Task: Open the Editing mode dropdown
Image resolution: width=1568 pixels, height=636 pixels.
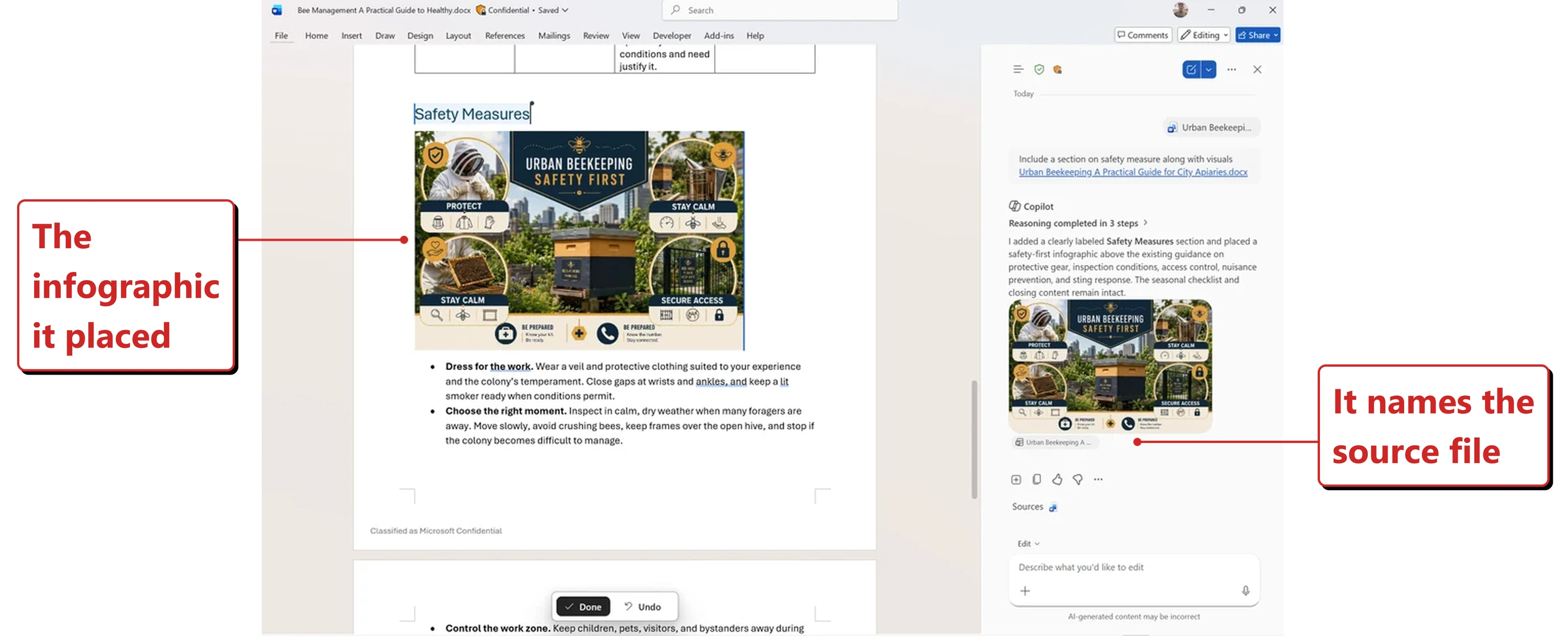Action: [1203, 35]
